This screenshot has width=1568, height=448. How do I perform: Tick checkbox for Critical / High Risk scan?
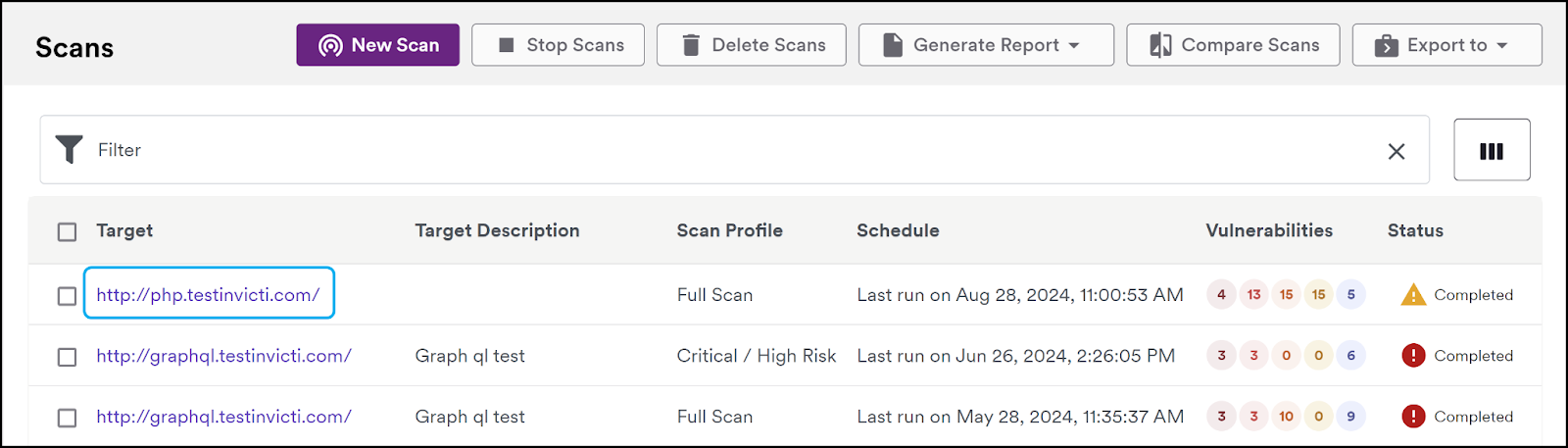click(x=67, y=357)
